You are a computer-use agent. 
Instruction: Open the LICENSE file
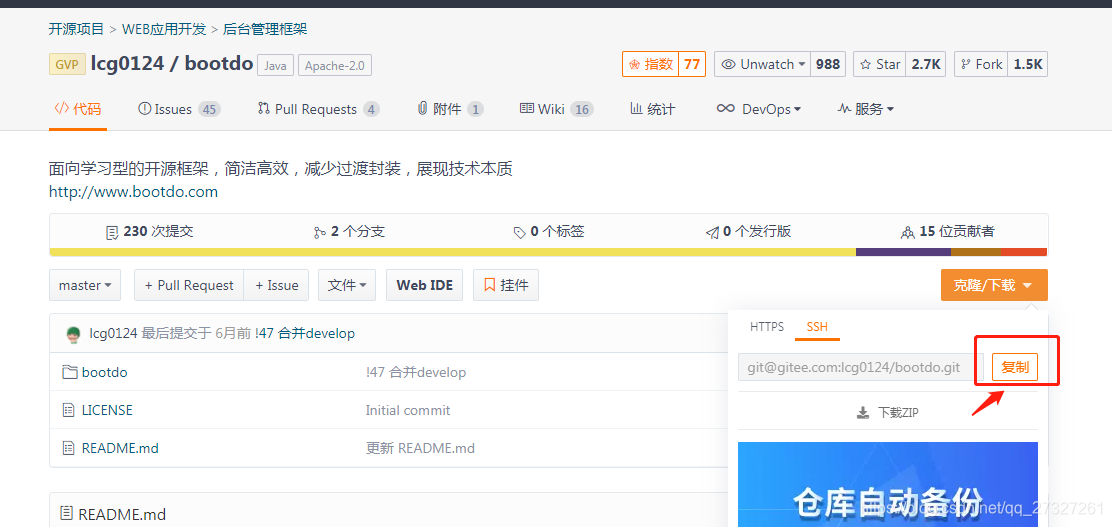pos(107,410)
